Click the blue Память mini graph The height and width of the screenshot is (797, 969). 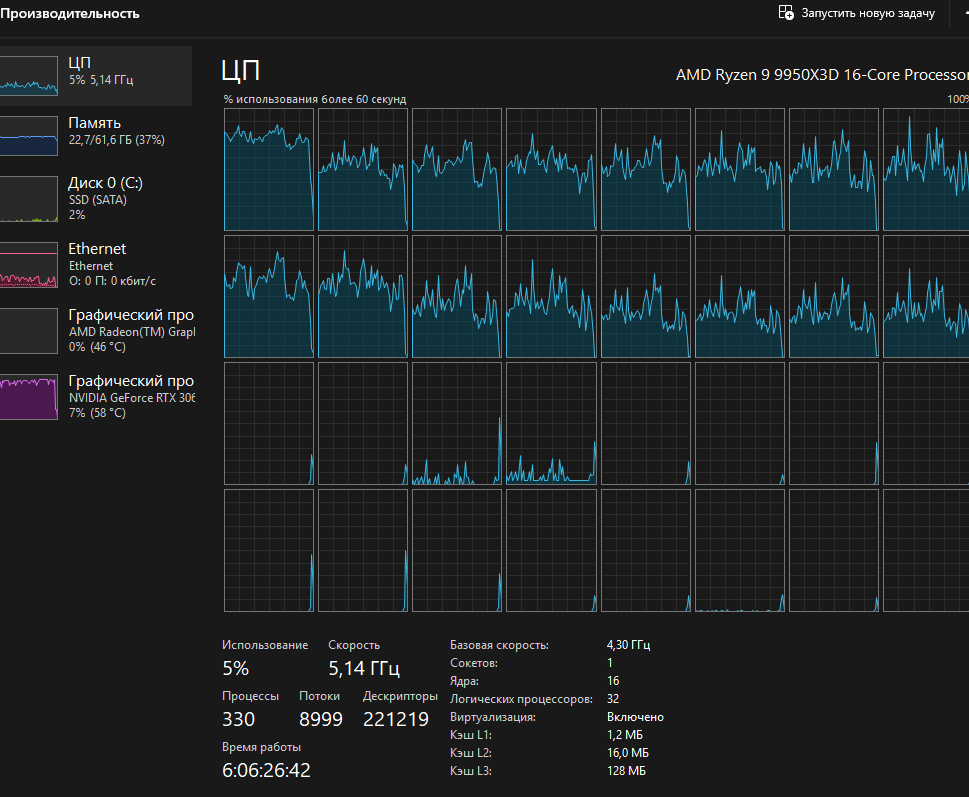tap(28, 136)
